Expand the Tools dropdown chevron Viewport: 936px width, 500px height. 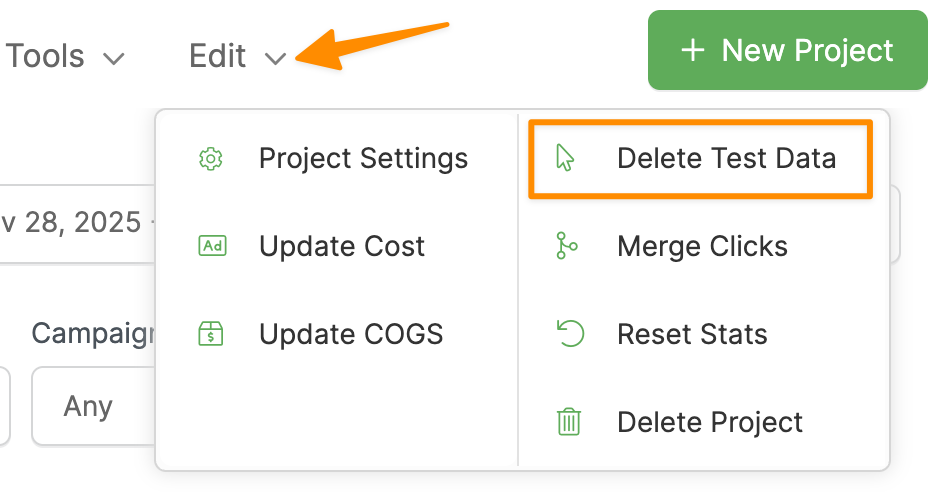click(x=114, y=58)
